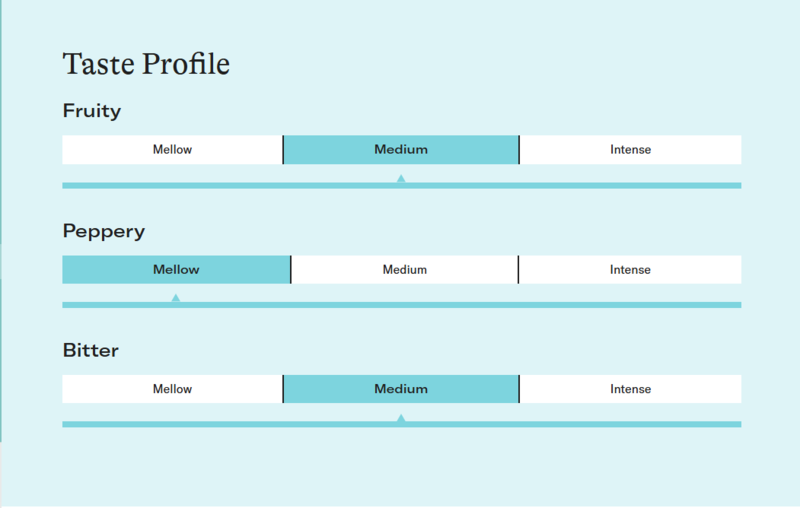Click the Fruity triangle slider marker
The width and height of the screenshot is (800, 508).
[401, 179]
